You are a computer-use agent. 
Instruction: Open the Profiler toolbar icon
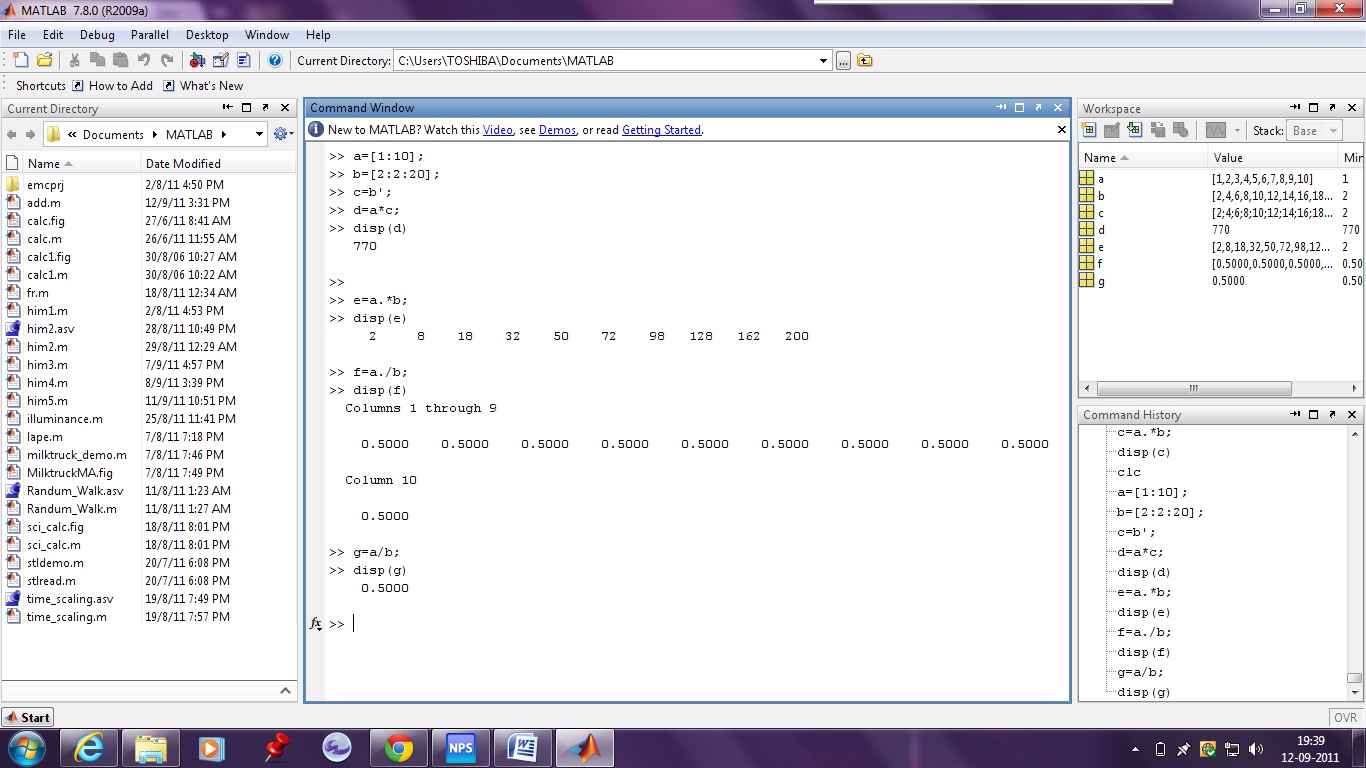[244, 60]
